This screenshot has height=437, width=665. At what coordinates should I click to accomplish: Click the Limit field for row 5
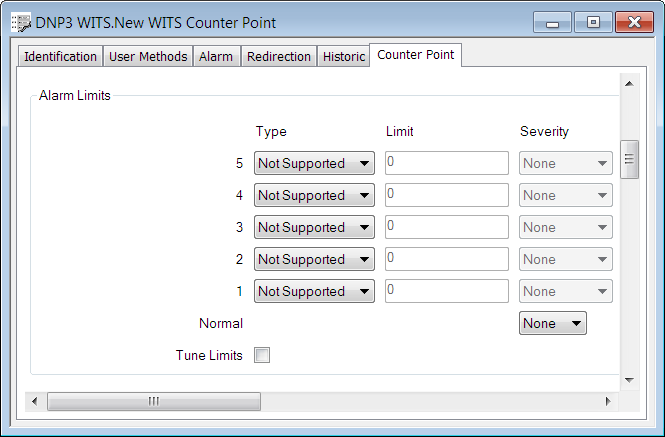(446, 163)
